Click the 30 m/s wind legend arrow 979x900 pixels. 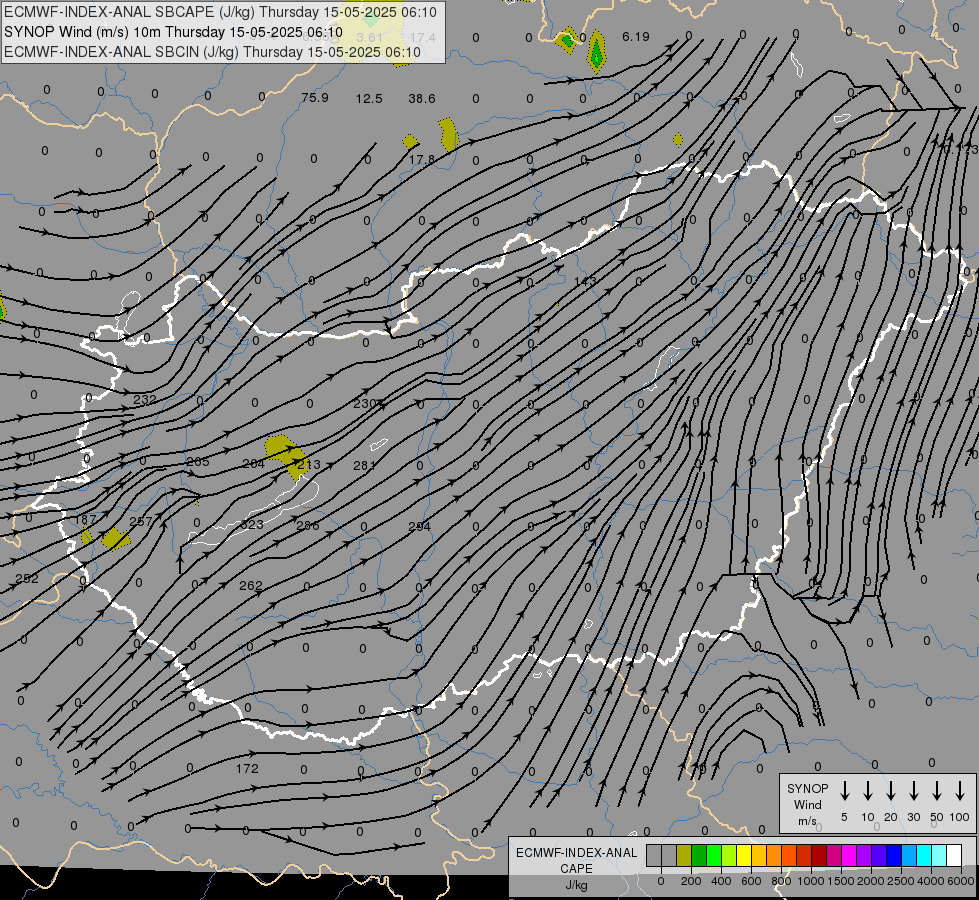[913, 791]
